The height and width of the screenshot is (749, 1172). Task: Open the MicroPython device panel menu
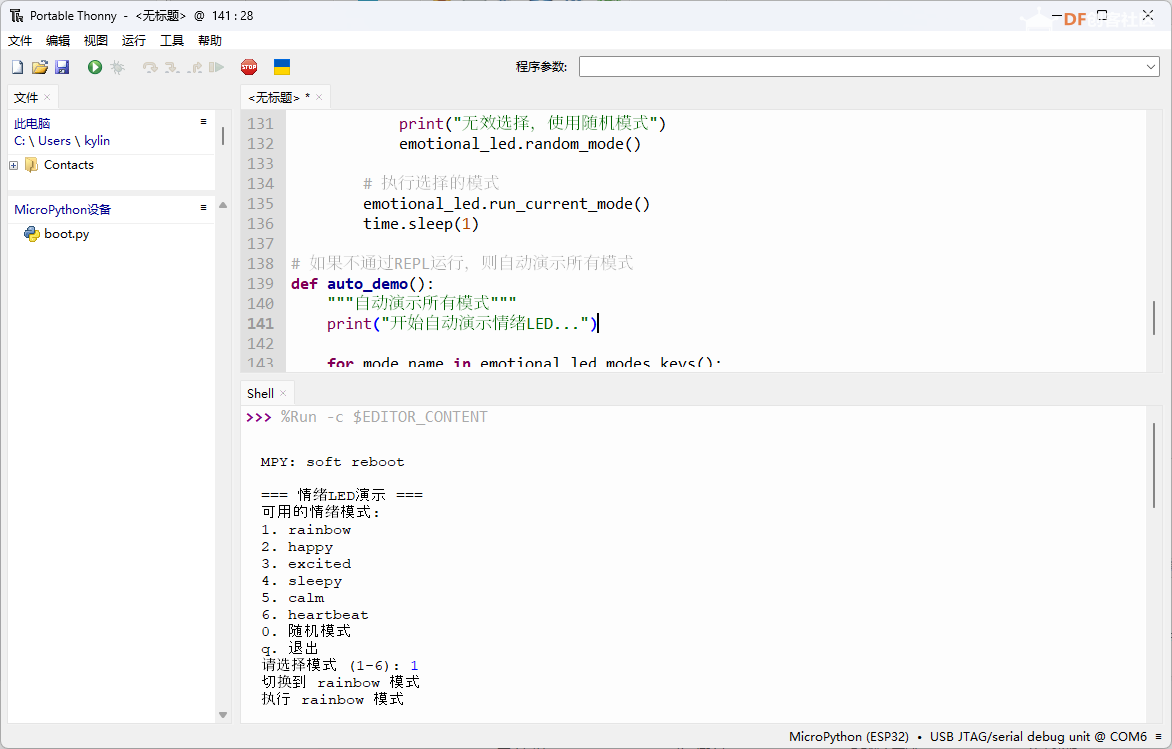click(203, 208)
